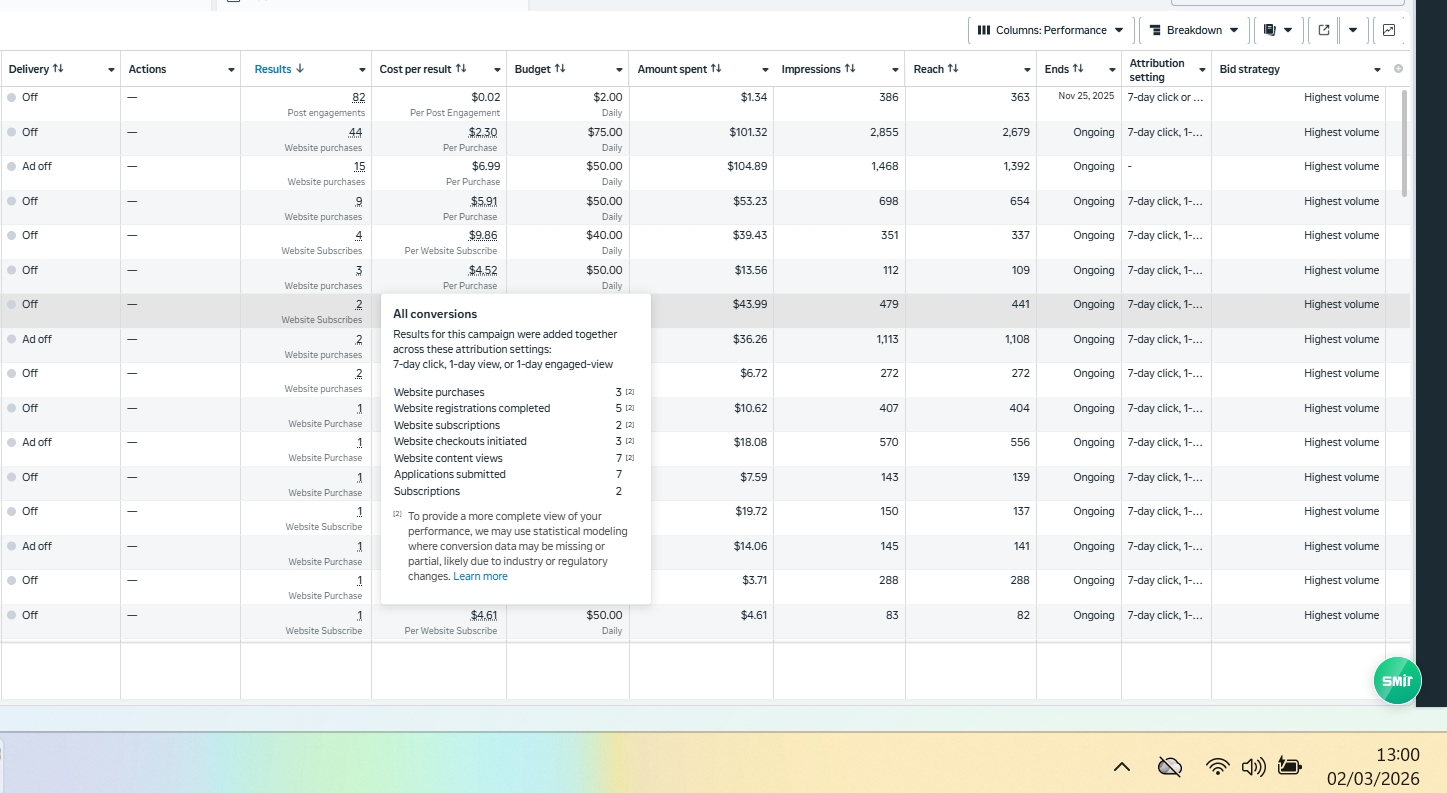1447x793 pixels.
Task: Click the Export table data icon
Action: click(1324, 30)
